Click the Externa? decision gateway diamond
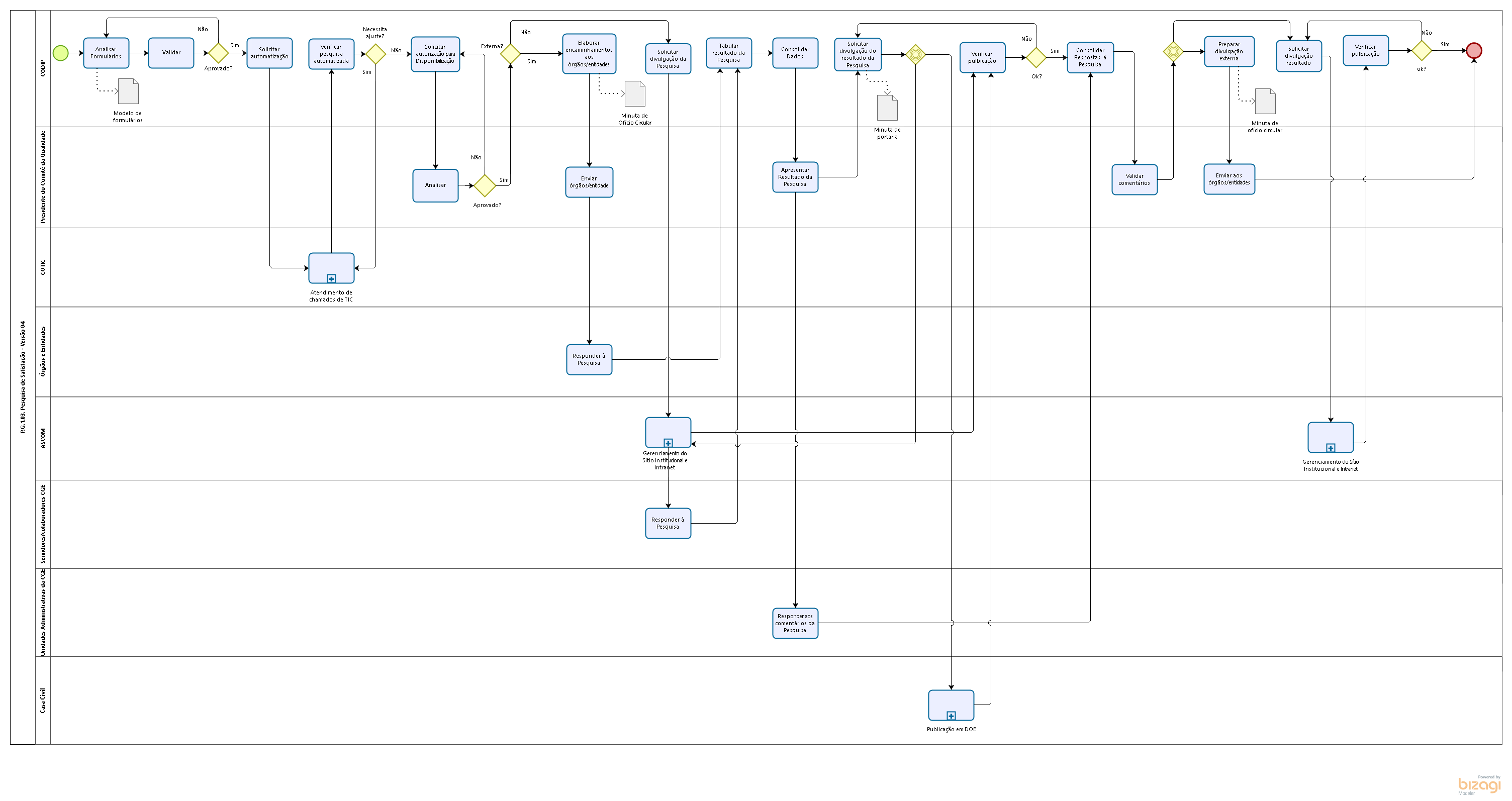This screenshot has height=801, width=1512. tap(510, 54)
